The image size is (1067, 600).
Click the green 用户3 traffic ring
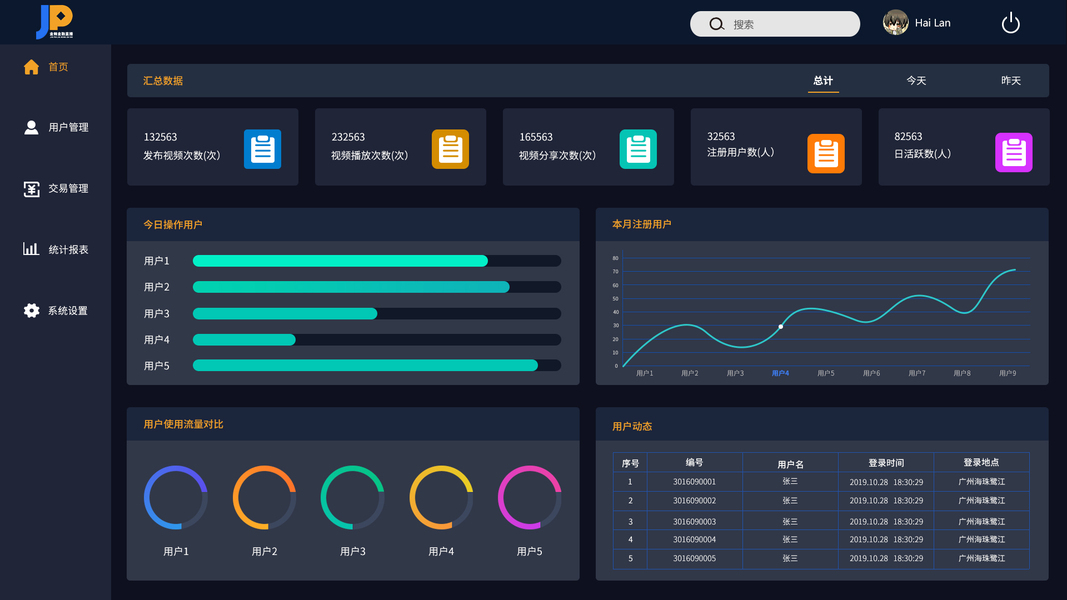coord(352,497)
